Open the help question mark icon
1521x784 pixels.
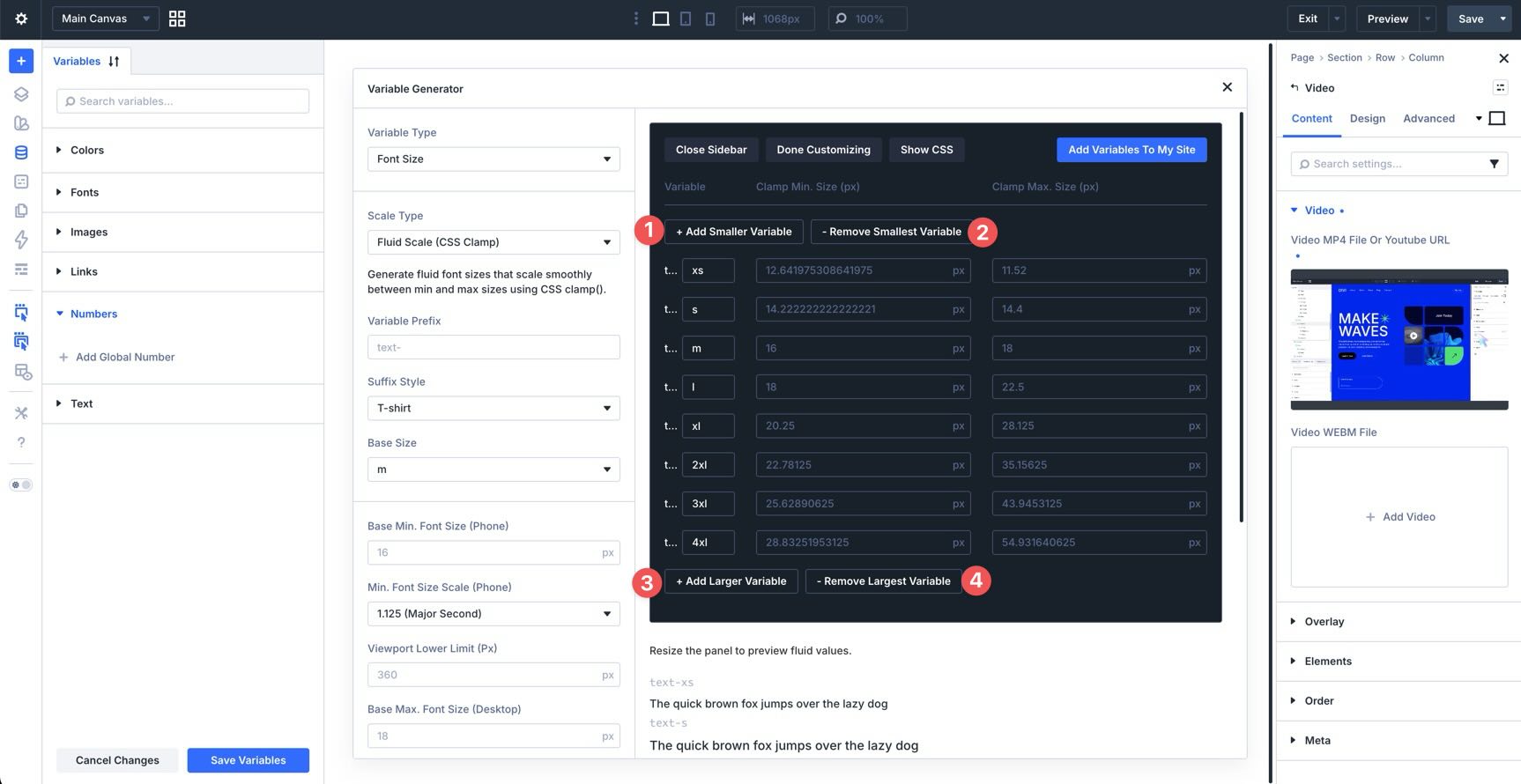[21, 442]
